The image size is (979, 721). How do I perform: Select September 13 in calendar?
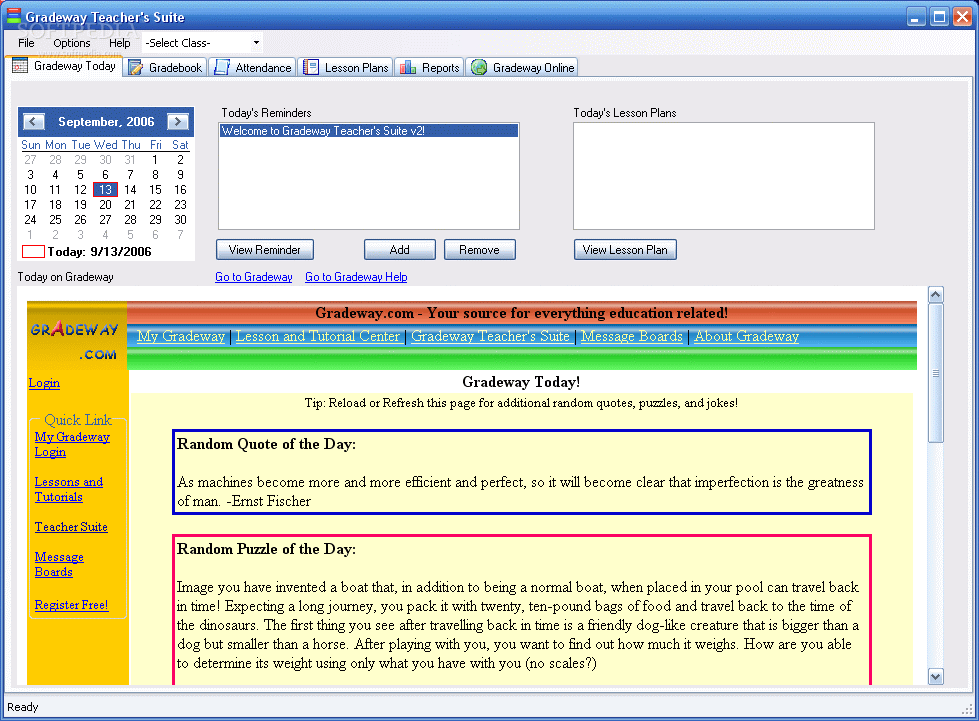click(106, 190)
